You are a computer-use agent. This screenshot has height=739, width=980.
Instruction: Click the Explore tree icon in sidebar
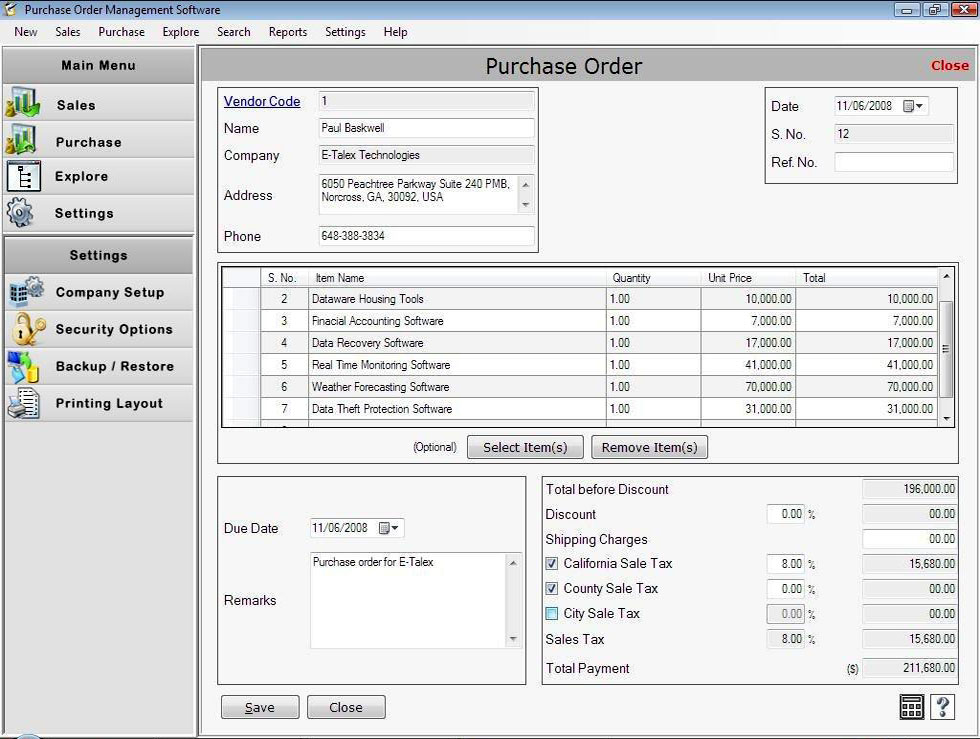(x=24, y=176)
